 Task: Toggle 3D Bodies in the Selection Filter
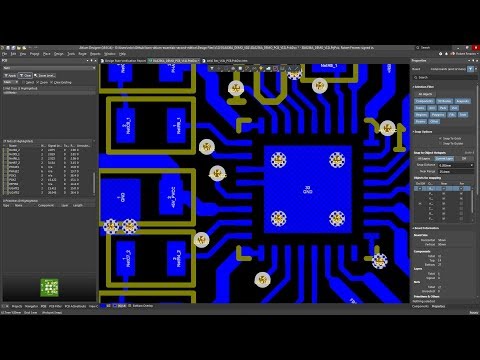point(444,101)
